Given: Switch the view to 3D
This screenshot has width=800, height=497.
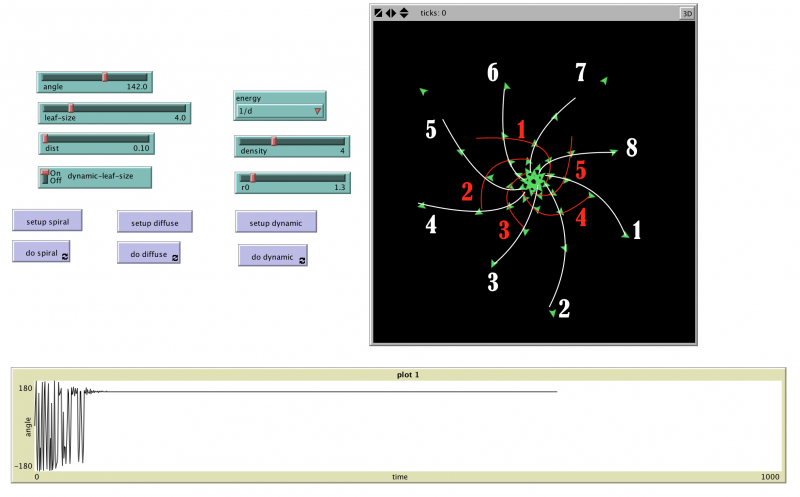Looking at the screenshot, I should pyautogui.click(x=686, y=13).
